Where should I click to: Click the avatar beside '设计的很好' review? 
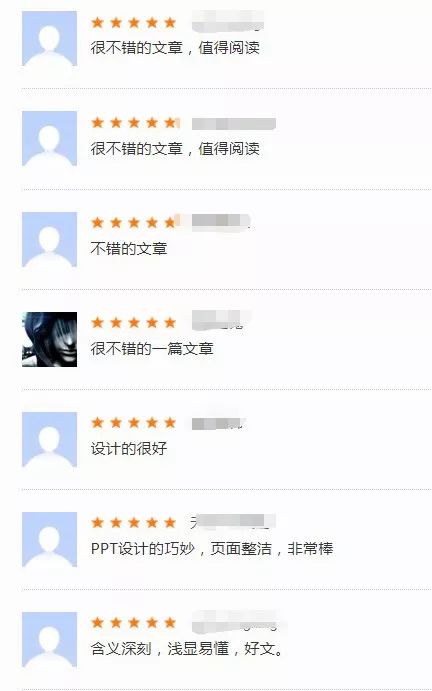pos(49,439)
